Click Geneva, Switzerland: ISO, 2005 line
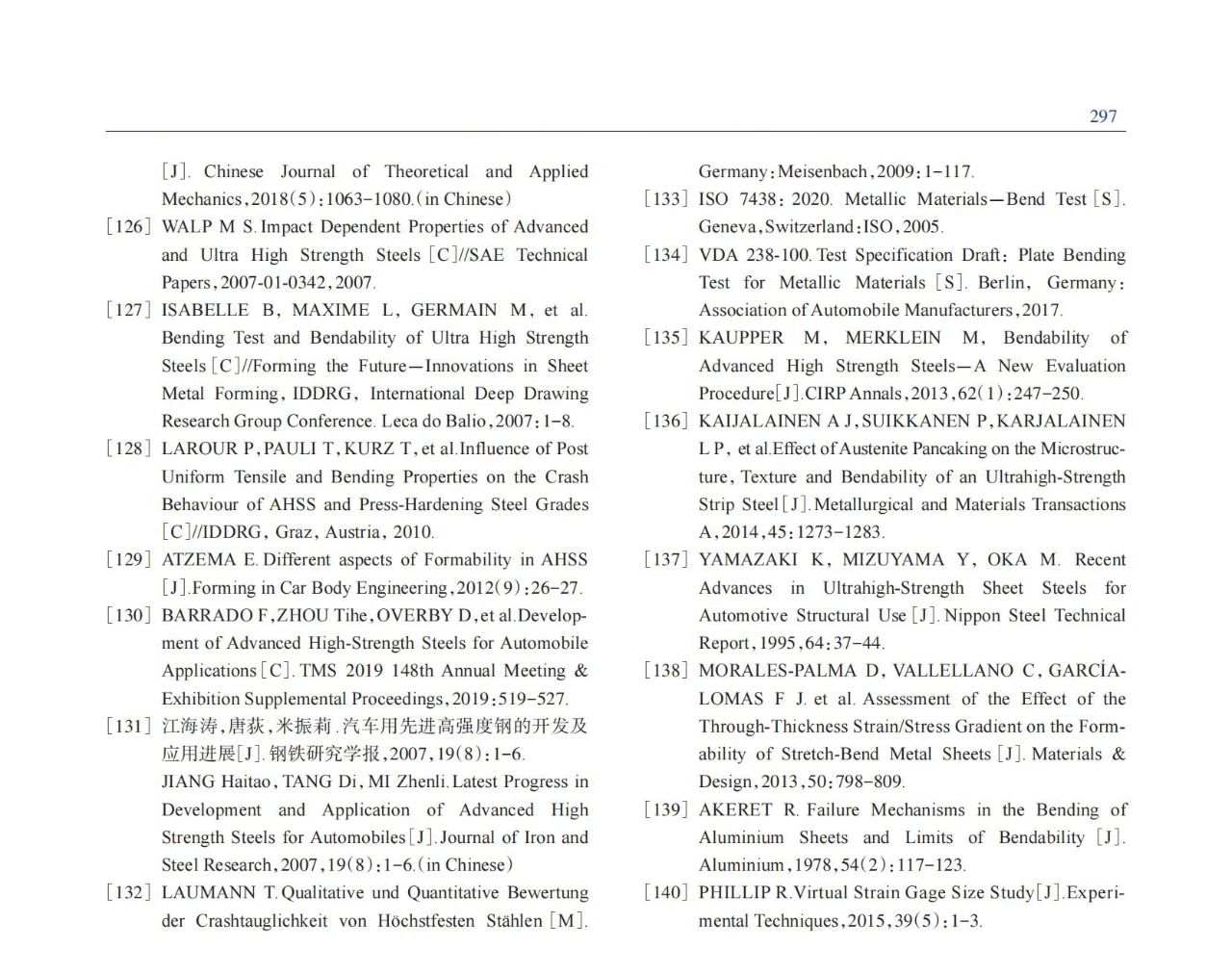Image resolution: width=1232 pixels, height=974 pixels. [x=821, y=227]
